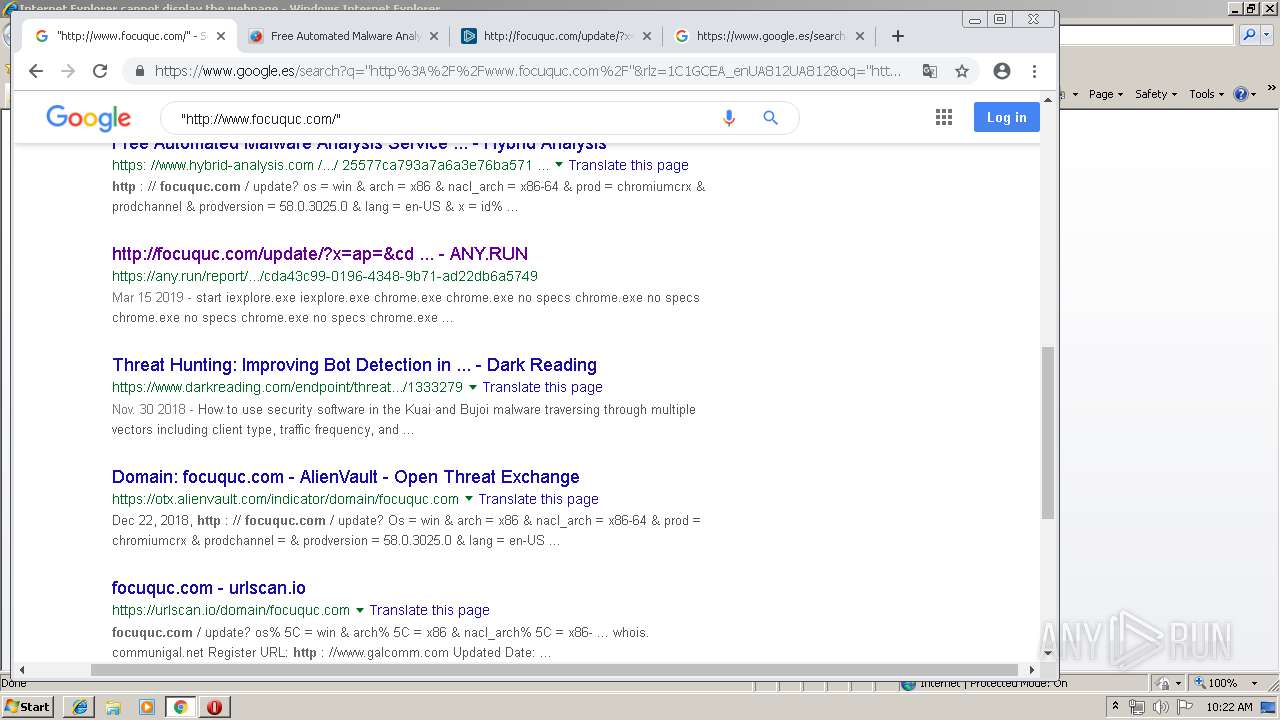1280x720 pixels.
Task: Go forward with the Chrome forward arrow
Action: pyautogui.click(x=68, y=71)
